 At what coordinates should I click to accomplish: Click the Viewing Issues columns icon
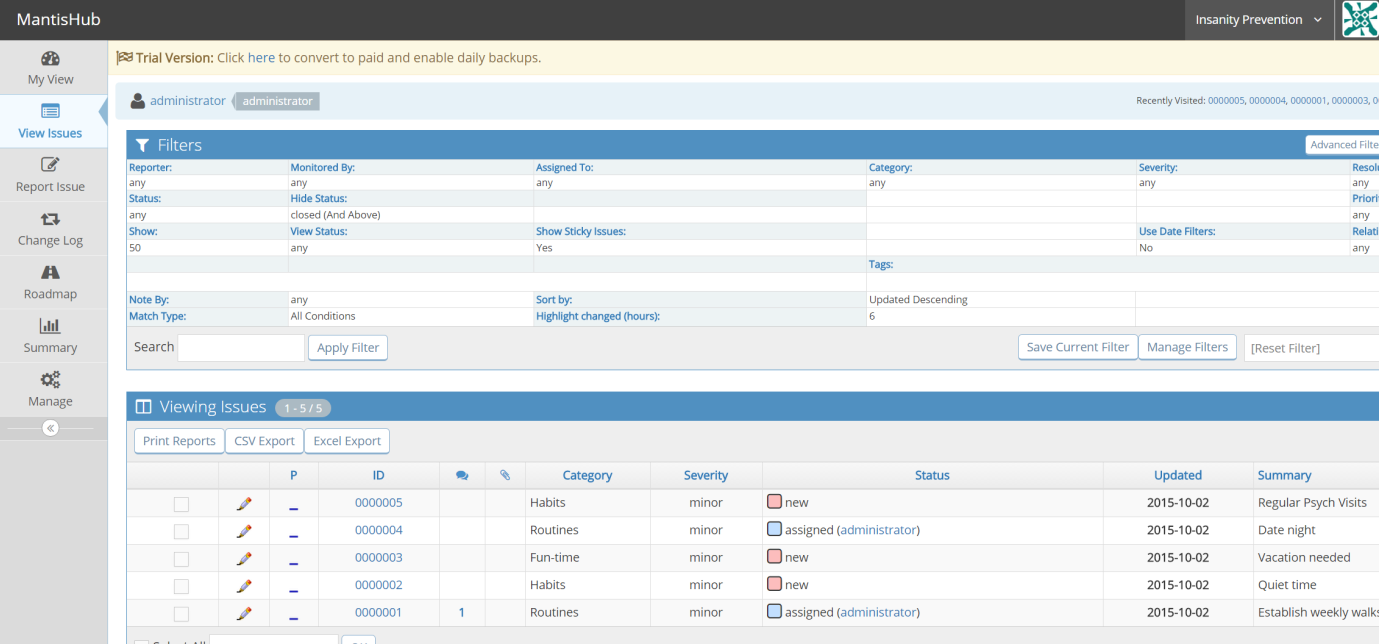coord(143,407)
